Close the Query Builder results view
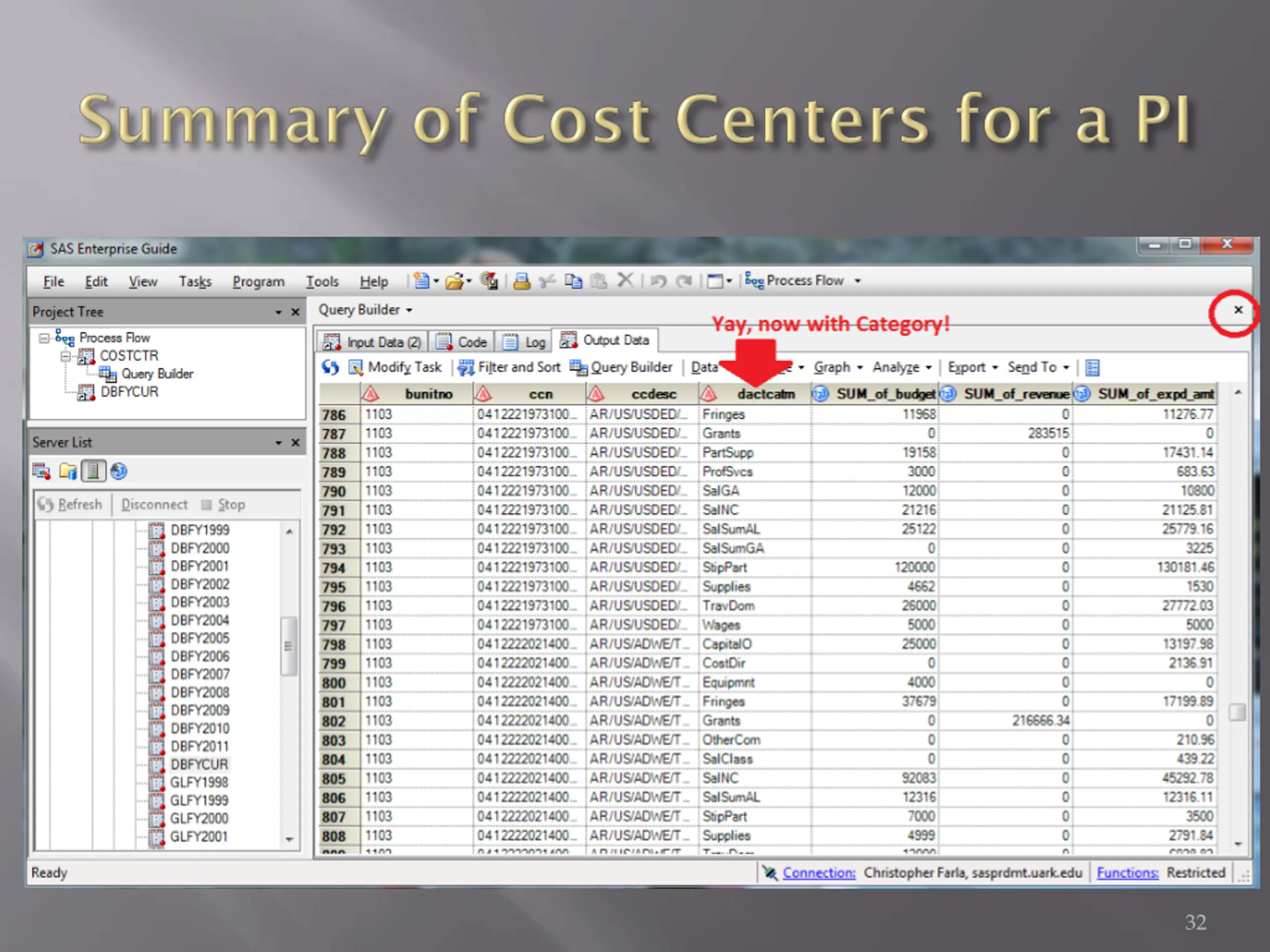The width and height of the screenshot is (1270, 952). [x=1238, y=310]
